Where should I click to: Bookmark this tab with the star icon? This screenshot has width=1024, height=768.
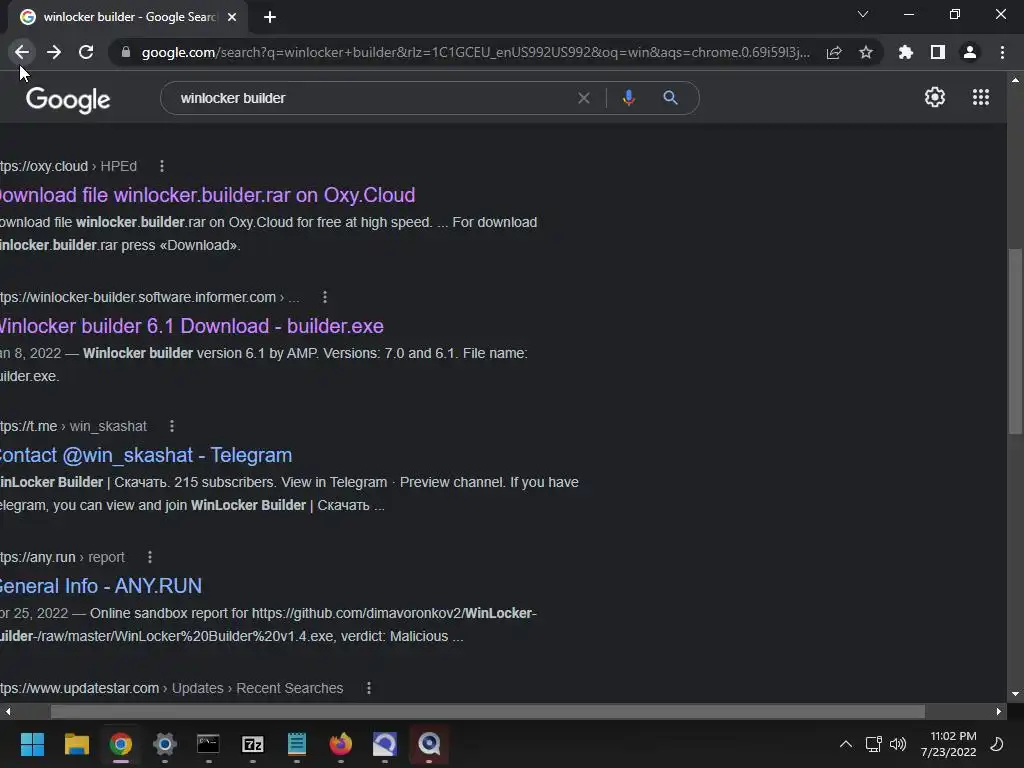[866, 52]
